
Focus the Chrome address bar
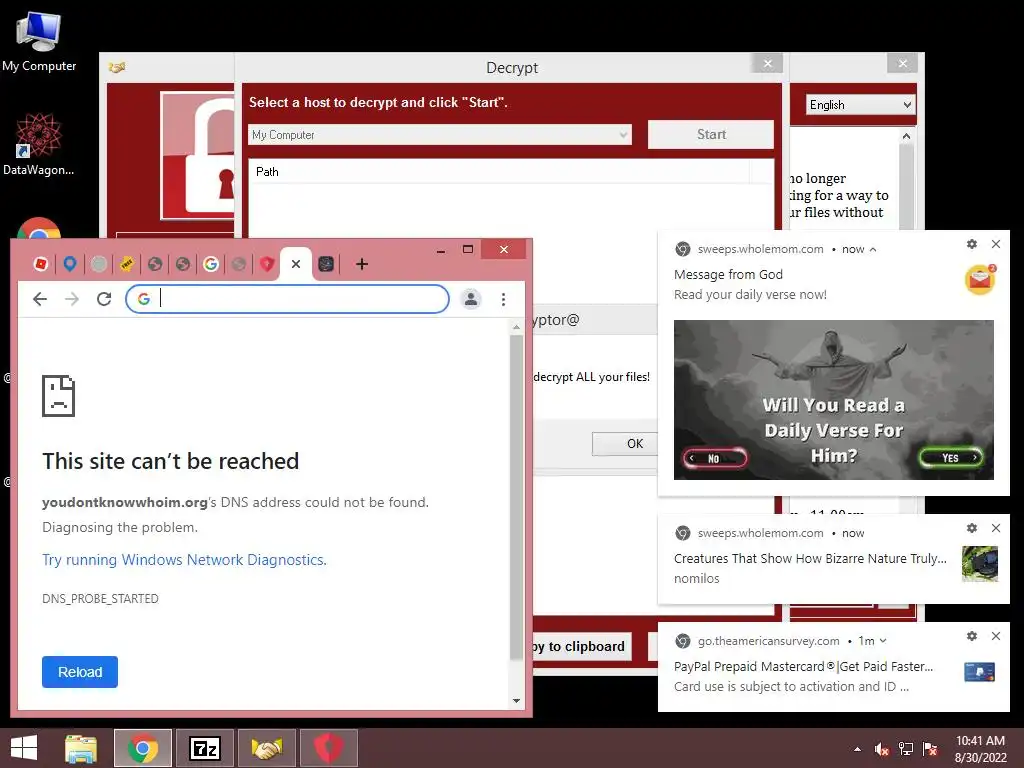[x=287, y=299]
